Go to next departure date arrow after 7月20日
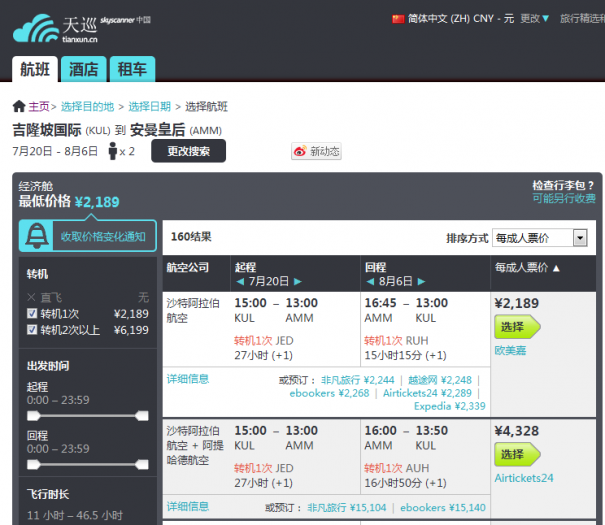 coord(297,281)
